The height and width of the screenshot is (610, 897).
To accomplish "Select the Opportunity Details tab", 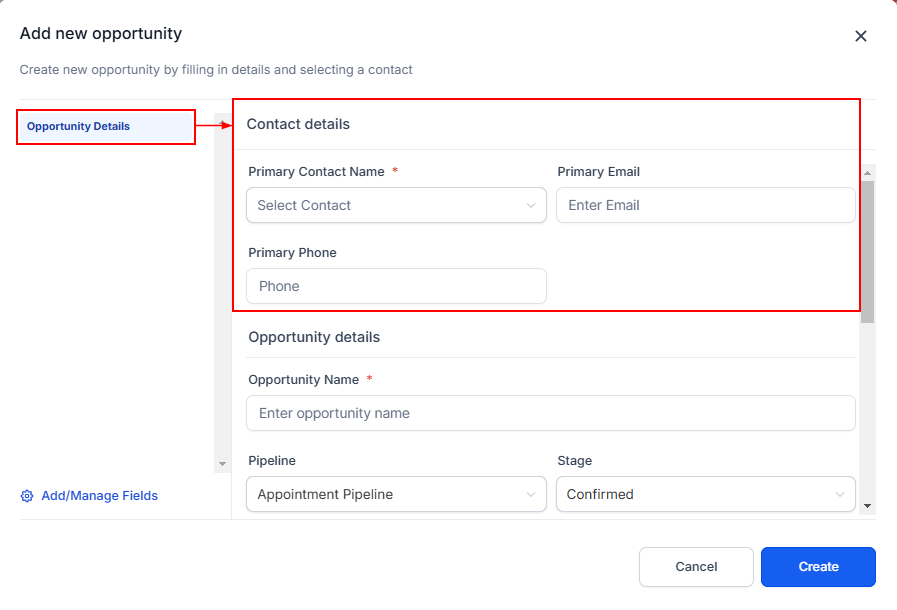I will [x=105, y=127].
